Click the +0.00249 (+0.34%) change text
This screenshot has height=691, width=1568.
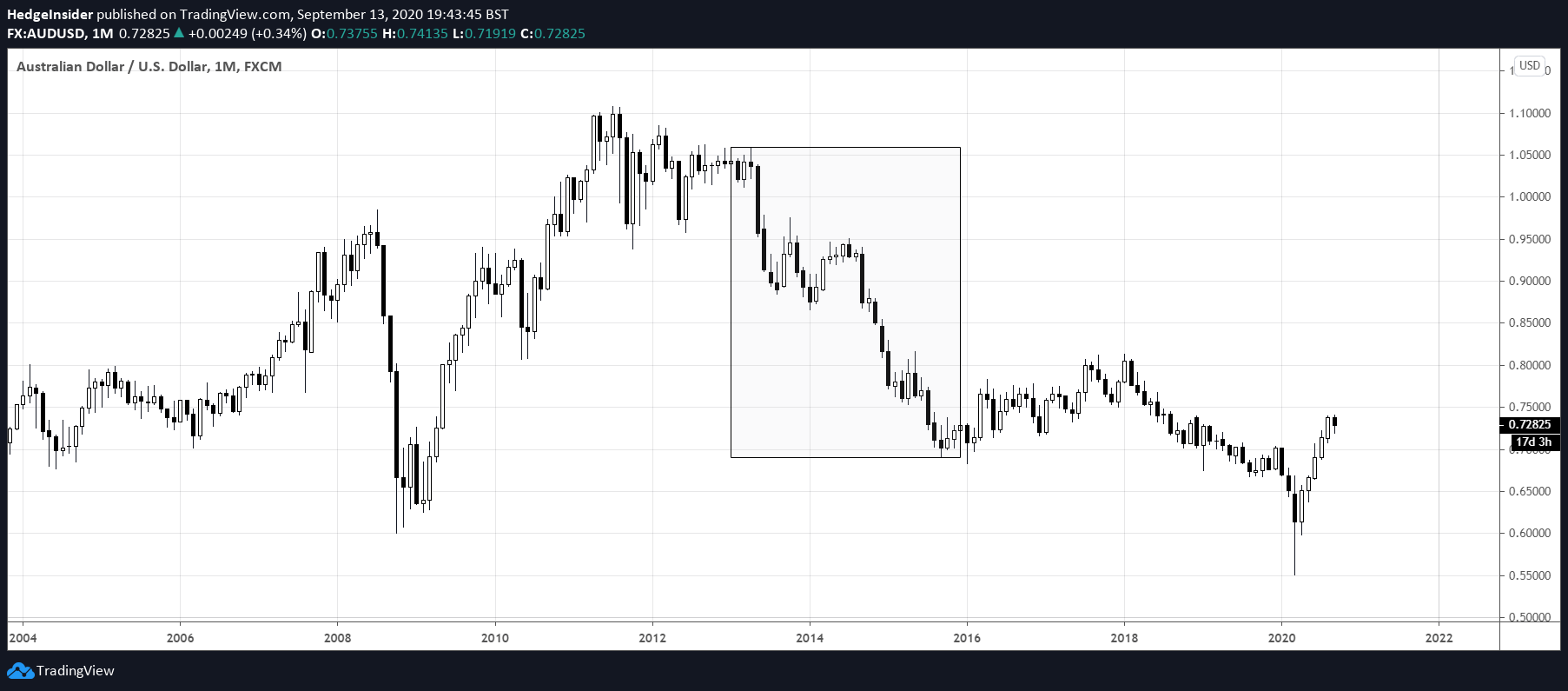pyautogui.click(x=248, y=33)
